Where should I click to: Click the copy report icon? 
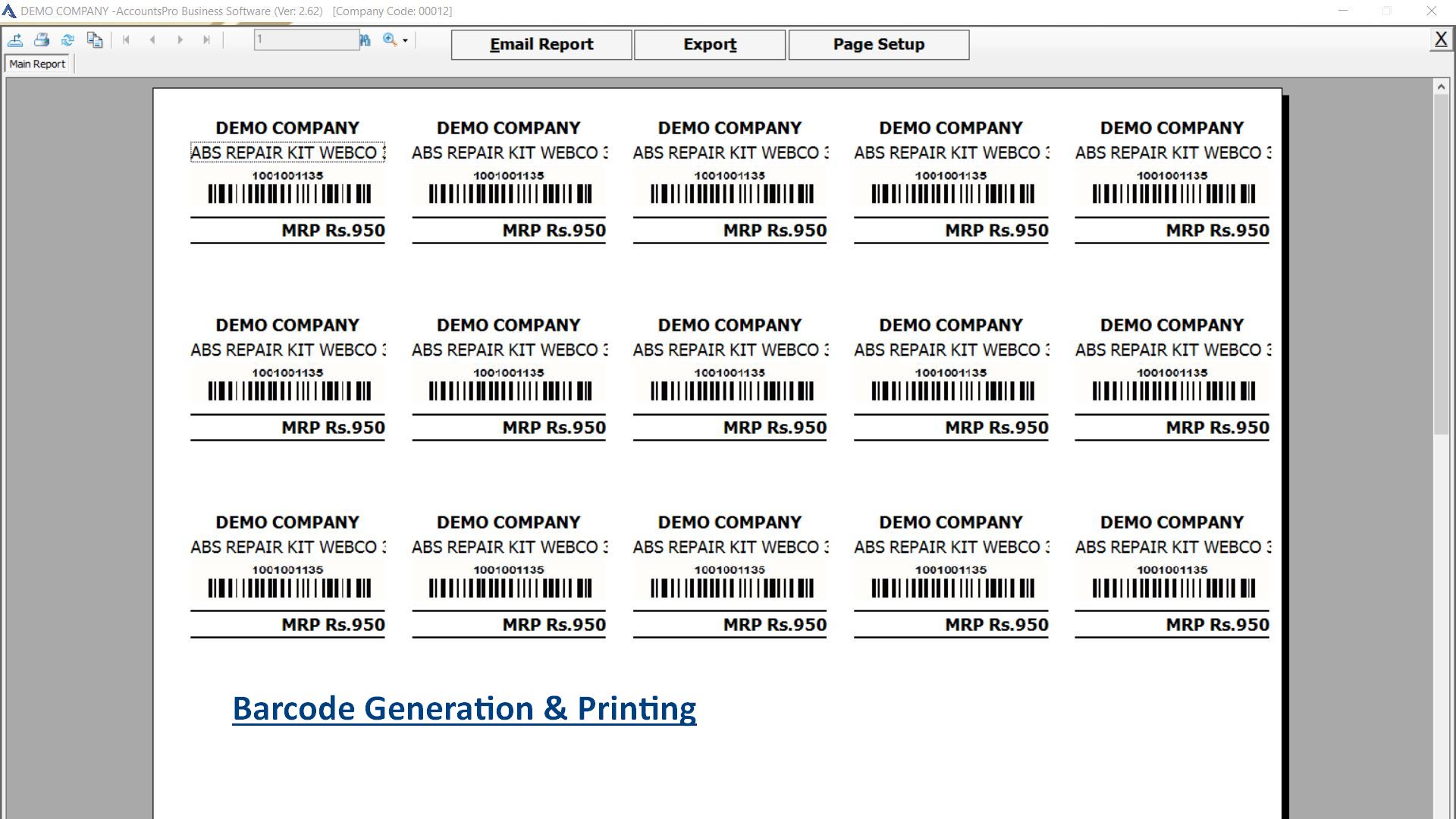click(x=95, y=40)
